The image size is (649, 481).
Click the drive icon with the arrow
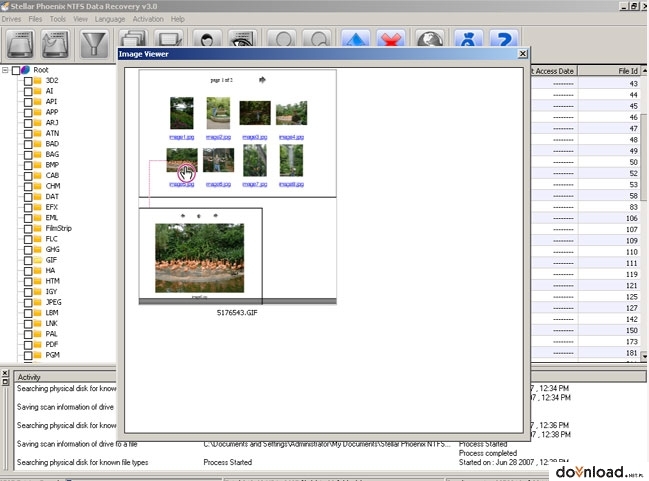tap(55, 43)
